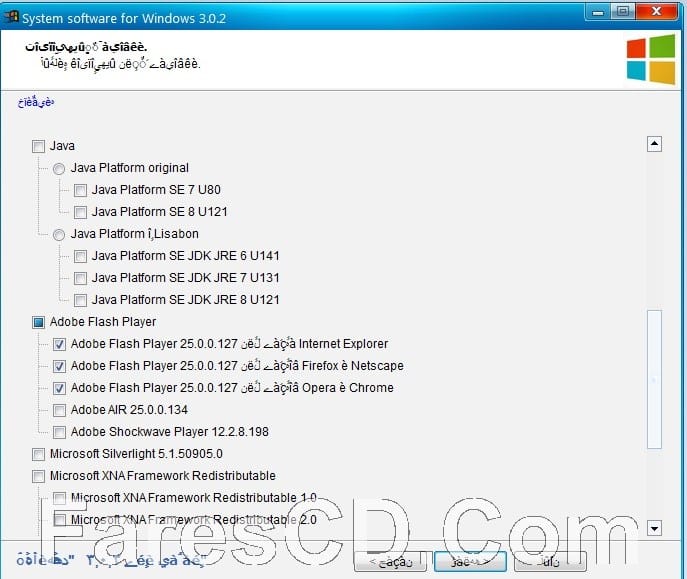Check Java Platform SE 8 U121
Viewport: 687px width, 579px height.
80,212
